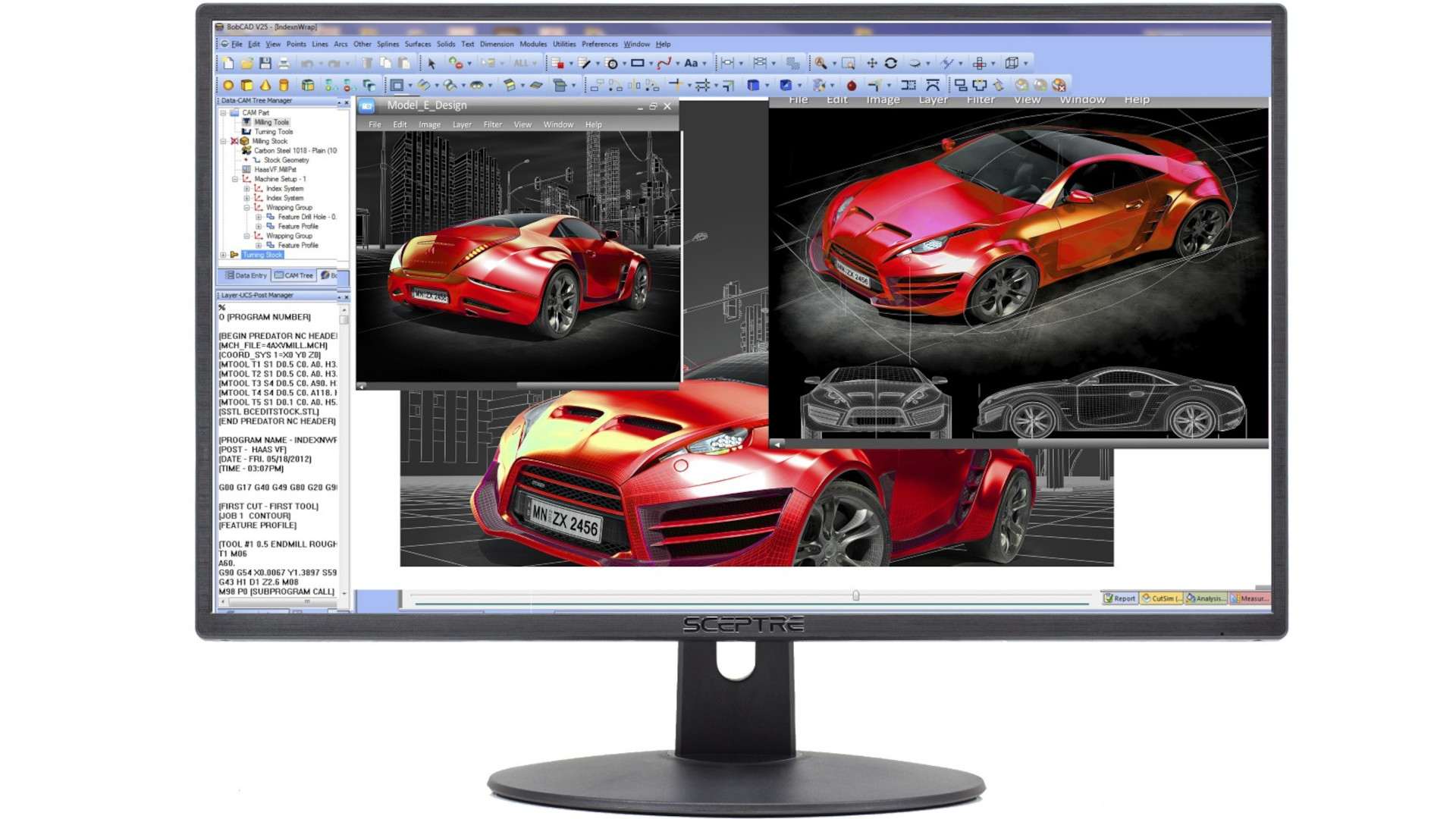Create a new file with the New document icon
1456x819 pixels.
[x=228, y=64]
